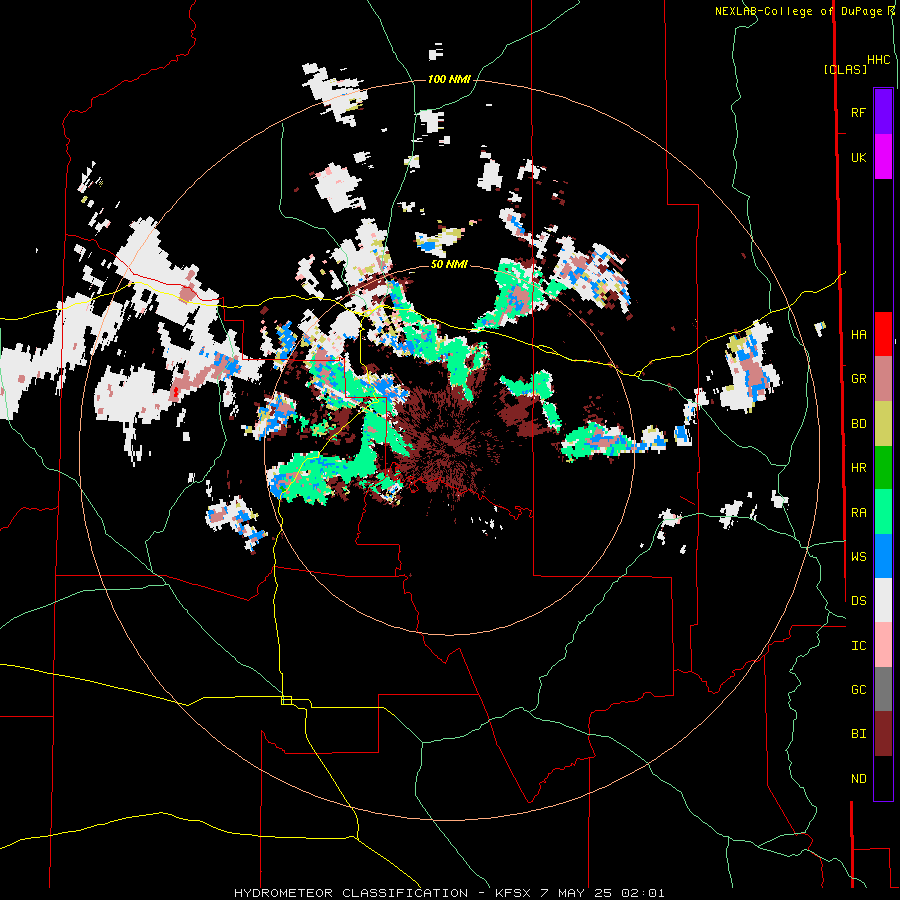This screenshot has width=900, height=900.
Task: Pick the bright green RA rain swatch
Action: pyautogui.click(x=883, y=512)
